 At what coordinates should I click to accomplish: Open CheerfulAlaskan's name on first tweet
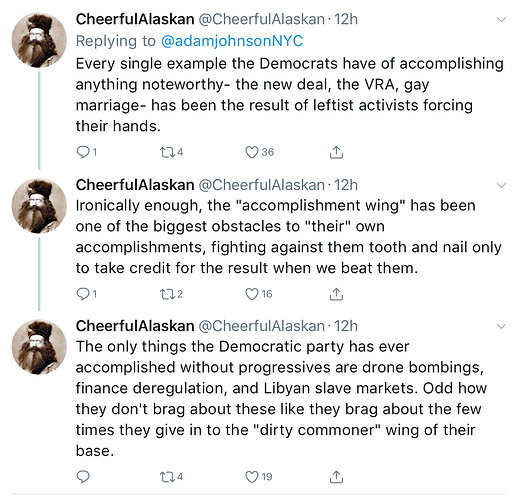135,19
